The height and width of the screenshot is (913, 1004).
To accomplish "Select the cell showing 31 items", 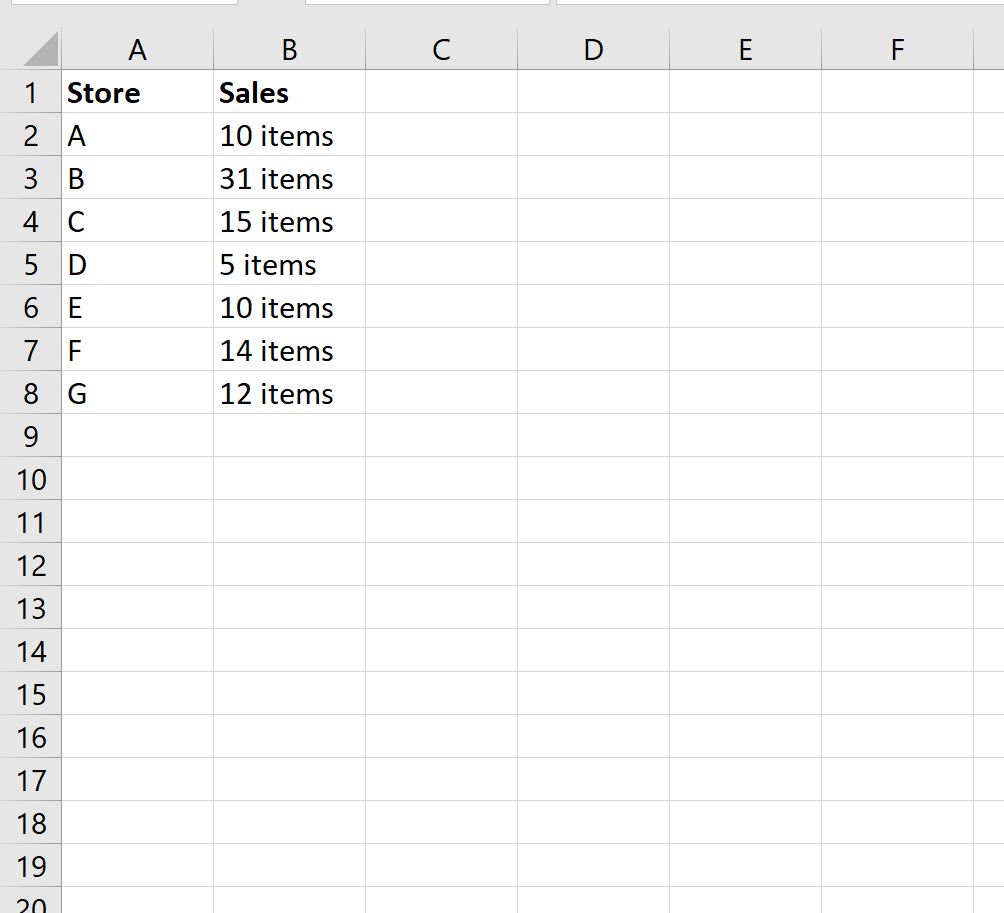I will 289,178.
